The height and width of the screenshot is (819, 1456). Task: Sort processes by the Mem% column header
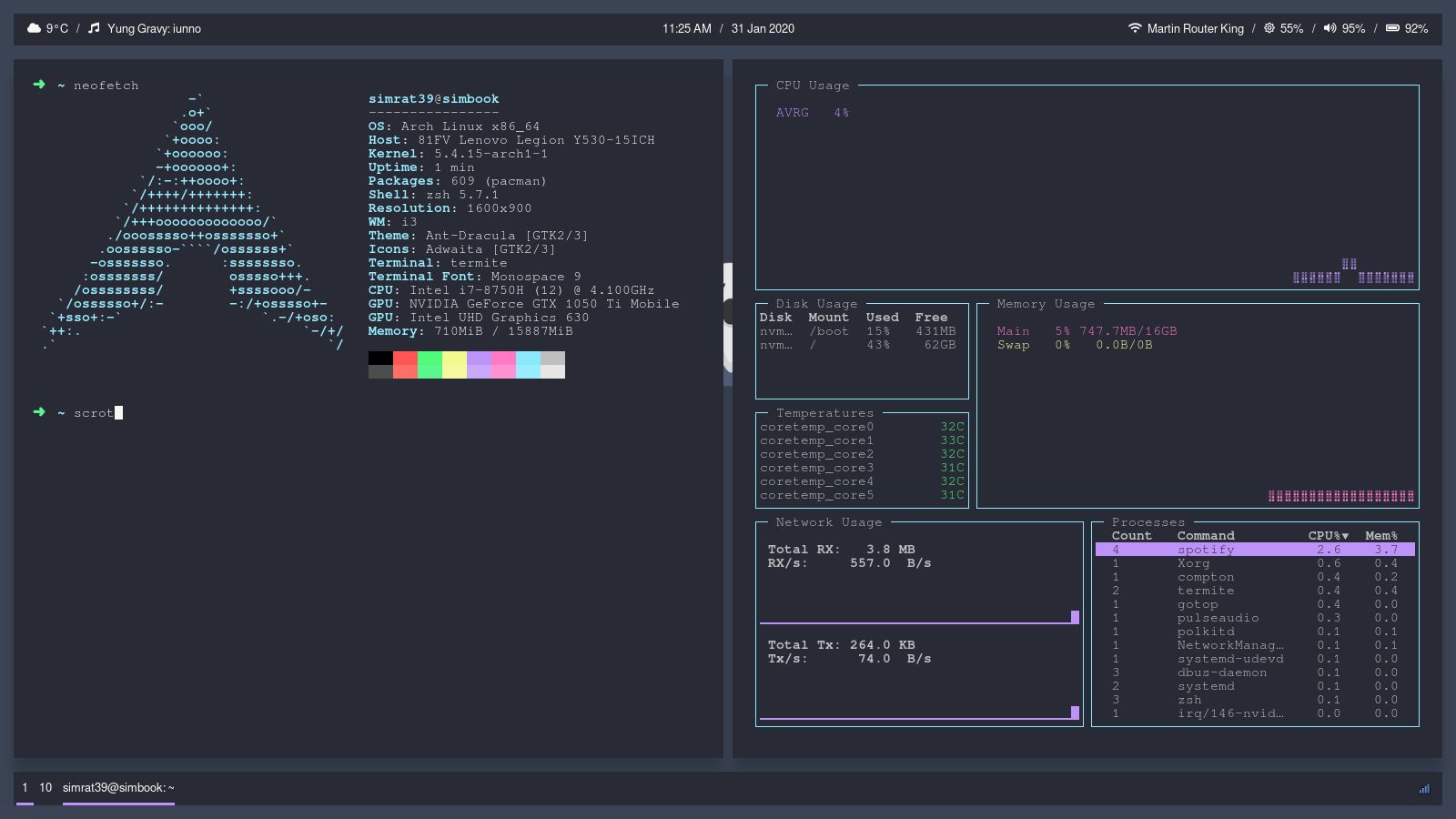click(x=1381, y=536)
